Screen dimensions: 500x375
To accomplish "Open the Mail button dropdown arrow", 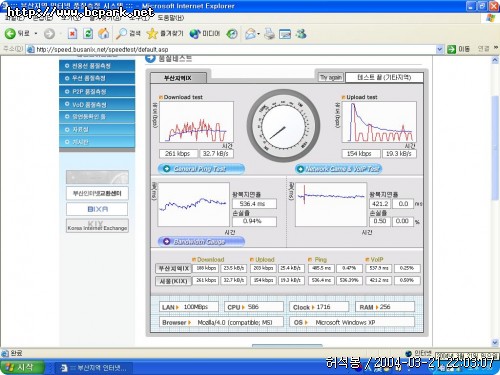I will click(258, 34).
